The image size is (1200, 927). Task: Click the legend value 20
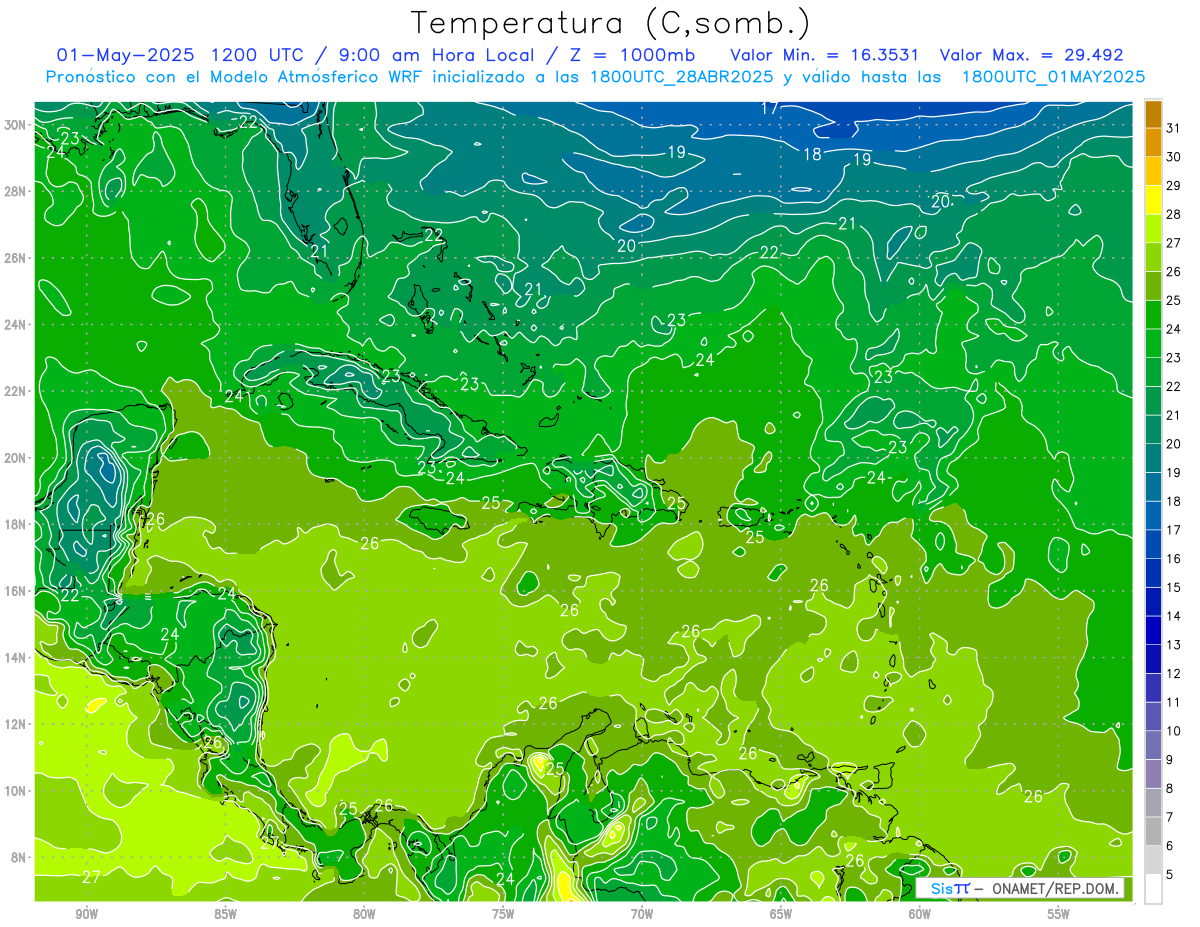(x=1174, y=444)
